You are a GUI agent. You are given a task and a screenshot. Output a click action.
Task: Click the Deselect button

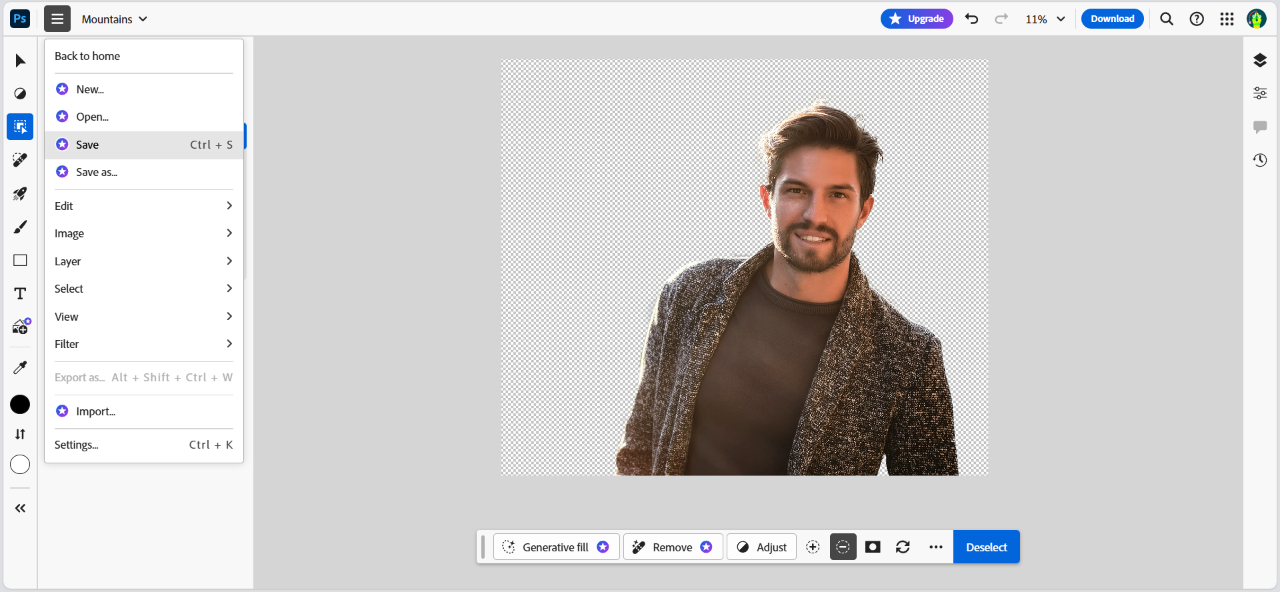[986, 547]
